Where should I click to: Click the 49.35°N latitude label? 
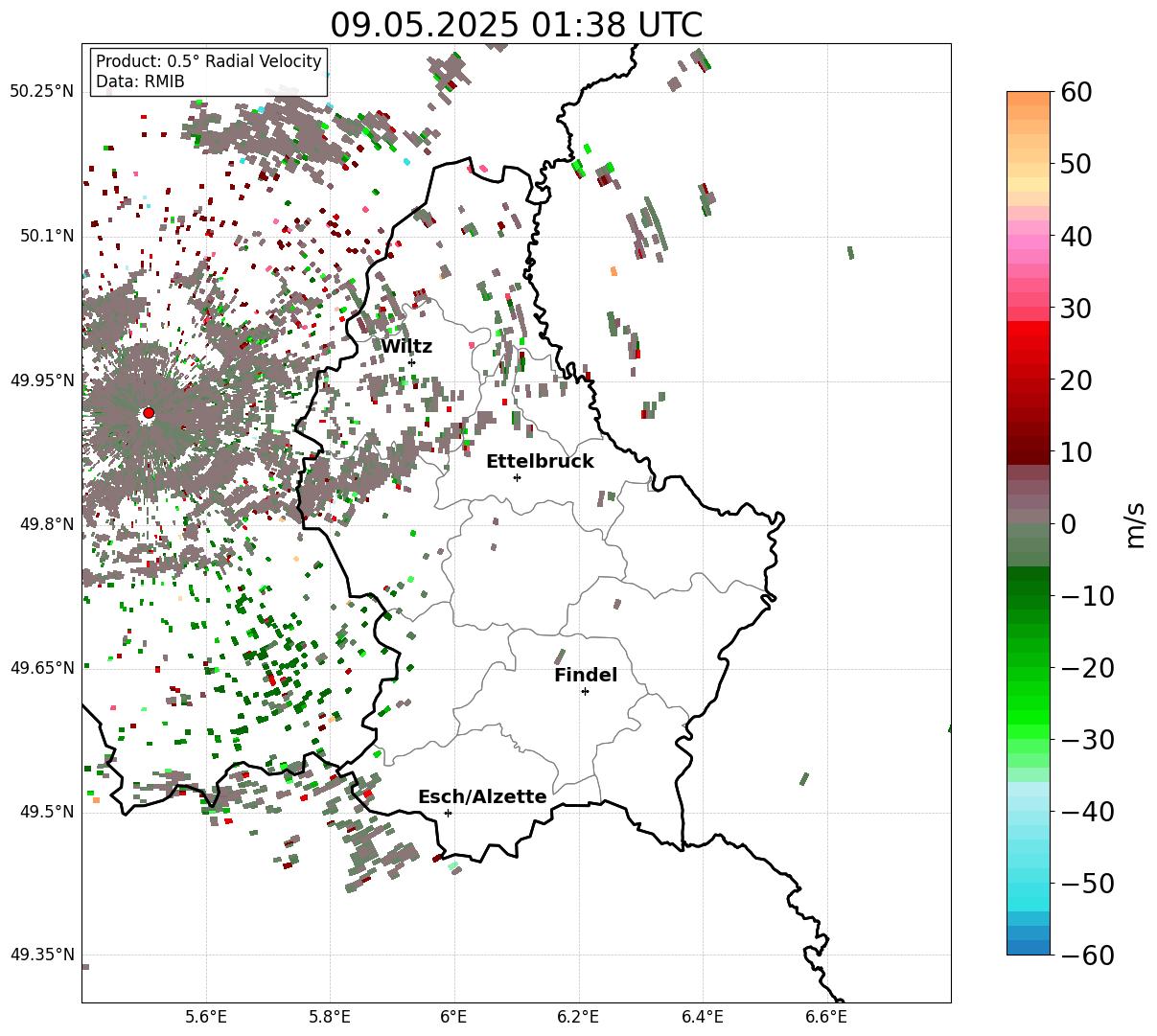pos(41,955)
